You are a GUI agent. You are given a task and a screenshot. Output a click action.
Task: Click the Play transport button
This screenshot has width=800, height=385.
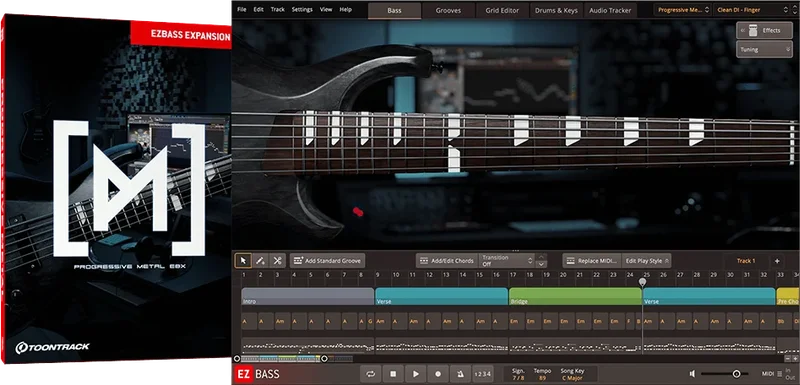coord(416,374)
